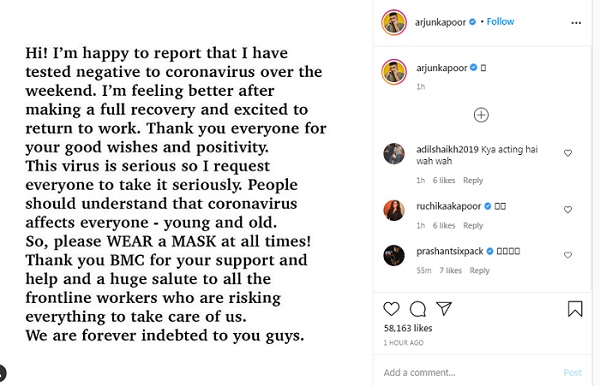Viewport: 600px width, 386px height.
Task: Click the Post comment button
Action: [572, 372]
